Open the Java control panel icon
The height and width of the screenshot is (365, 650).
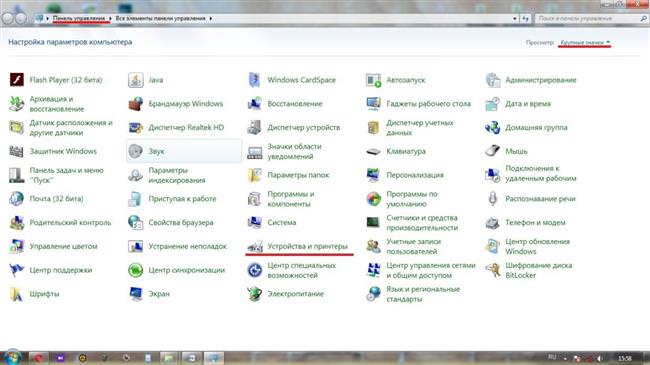click(136, 80)
